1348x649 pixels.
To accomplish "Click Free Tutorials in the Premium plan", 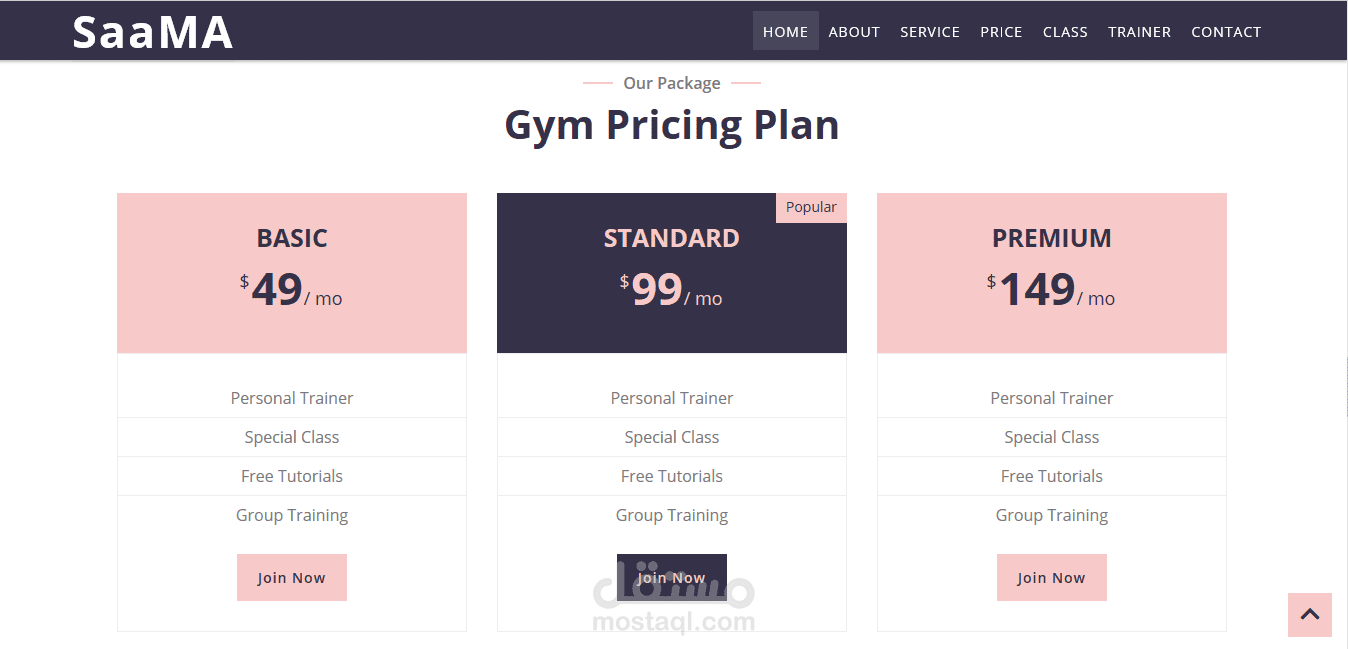I will pyautogui.click(x=1052, y=476).
